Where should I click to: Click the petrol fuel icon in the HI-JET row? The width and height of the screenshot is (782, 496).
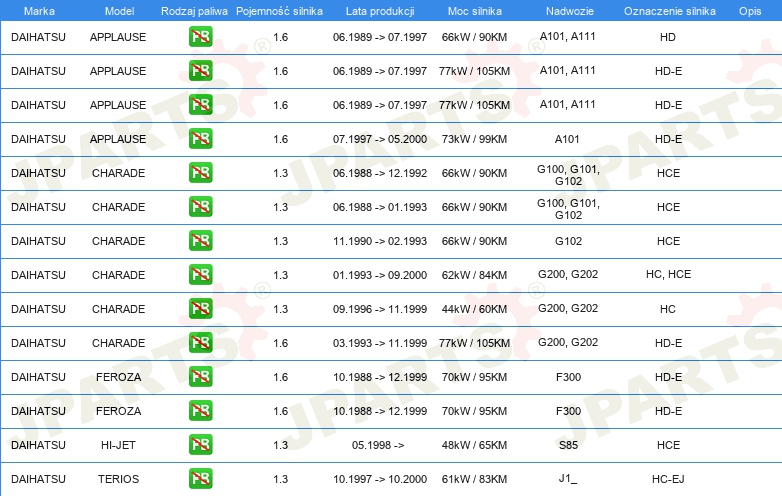point(201,445)
